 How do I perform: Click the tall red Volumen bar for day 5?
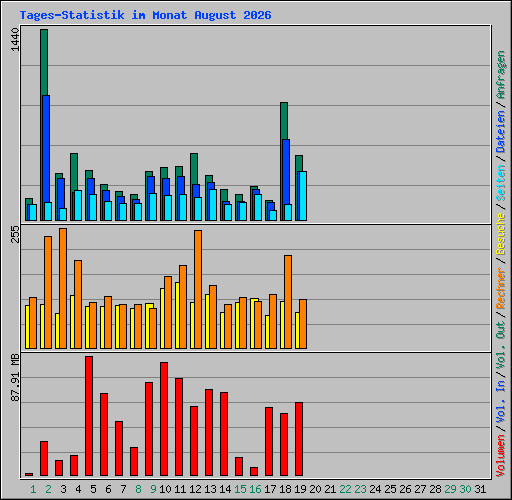pos(89,416)
